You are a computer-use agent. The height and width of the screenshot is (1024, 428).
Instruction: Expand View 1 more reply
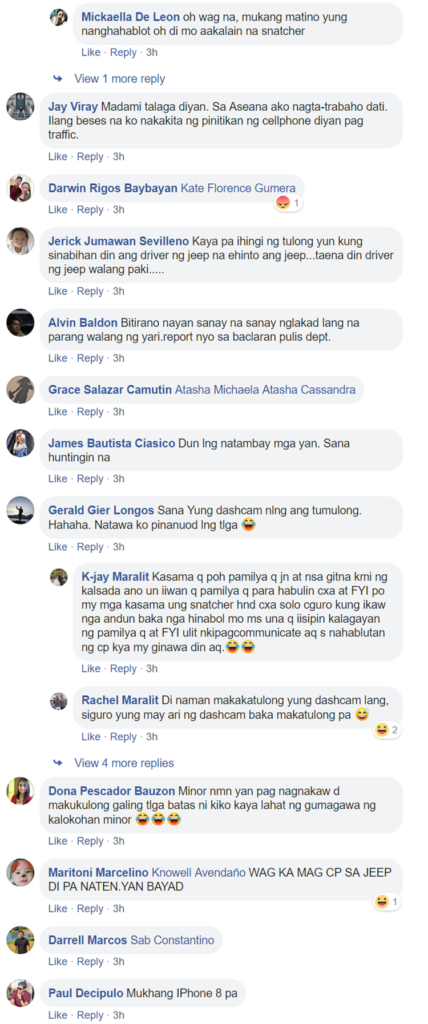[x=120, y=79]
